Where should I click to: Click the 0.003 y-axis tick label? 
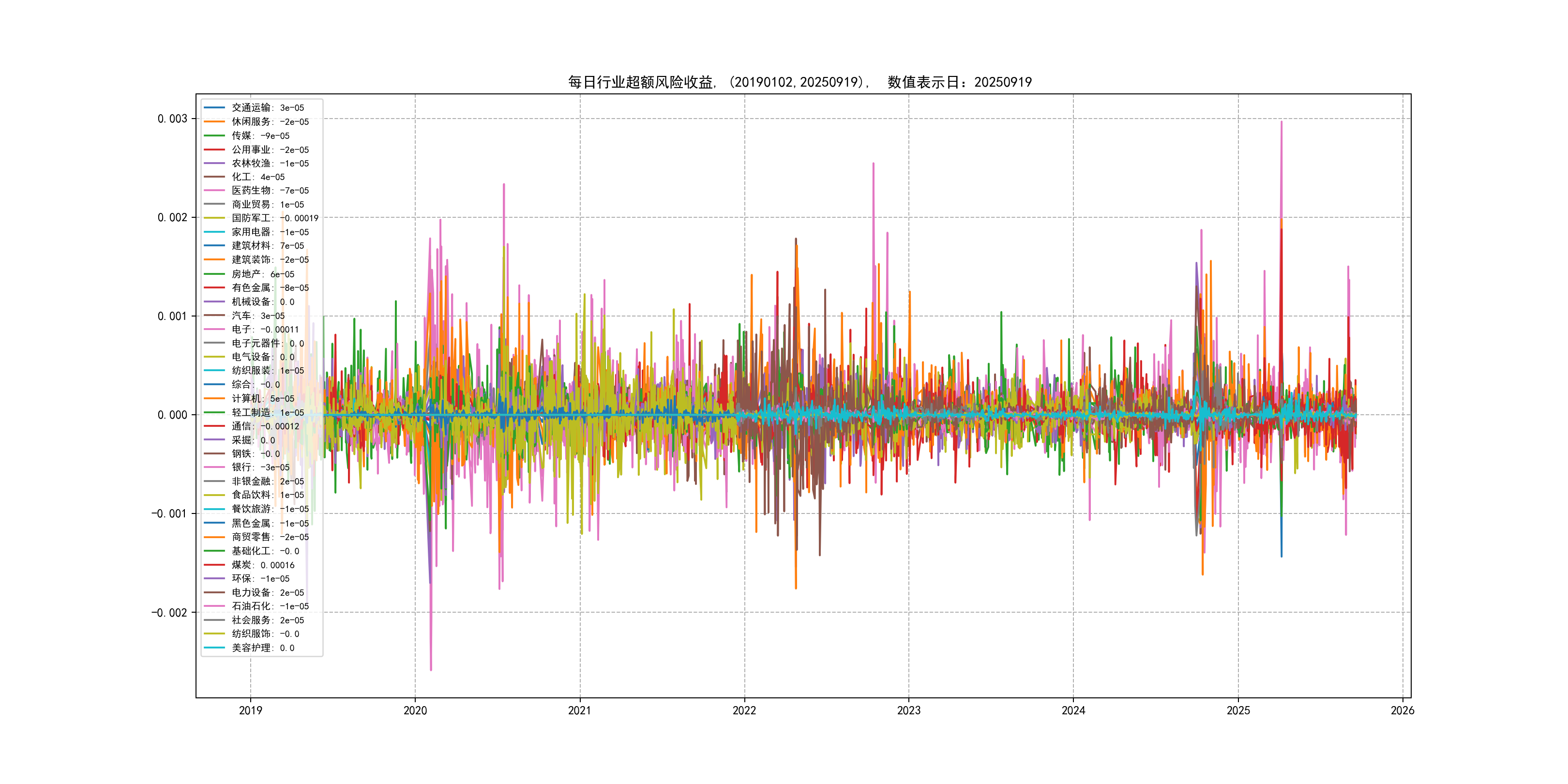pyautogui.click(x=172, y=119)
